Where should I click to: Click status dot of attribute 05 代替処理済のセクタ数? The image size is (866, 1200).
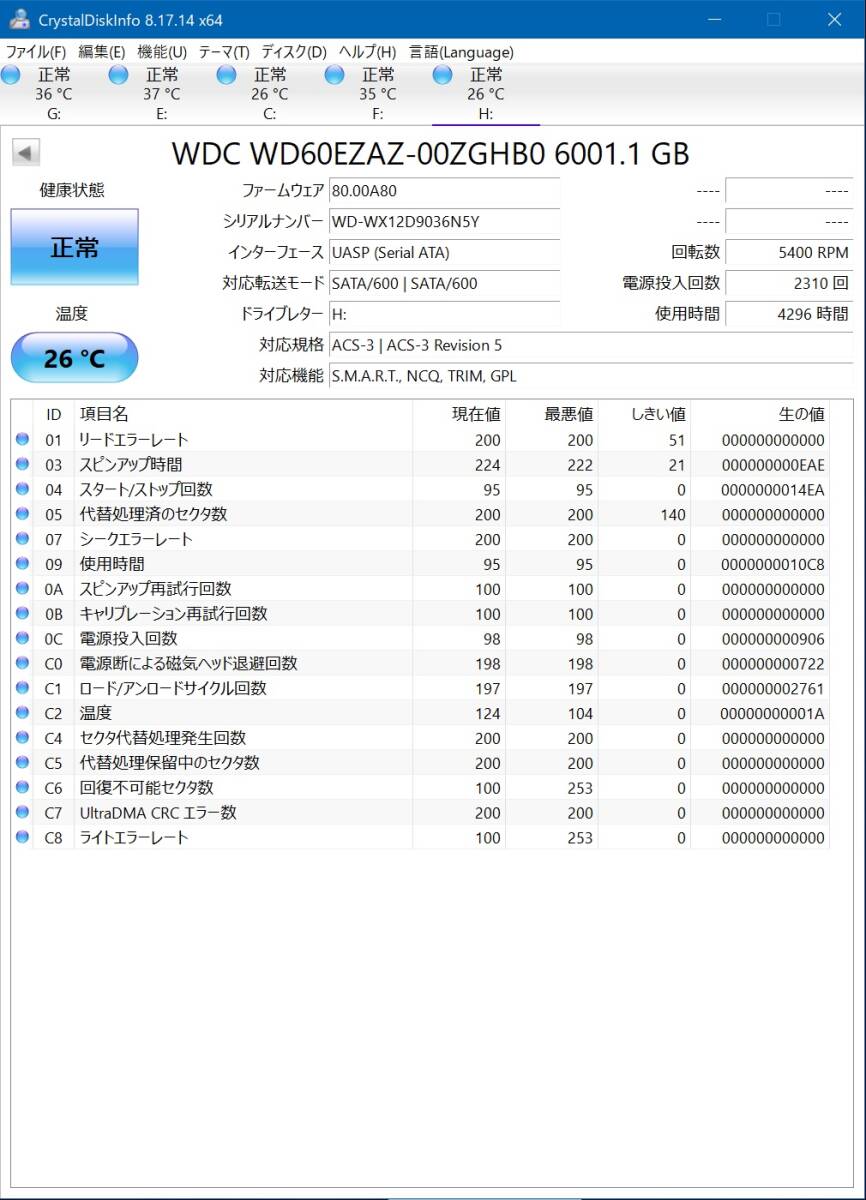pyautogui.click(x=22, y=515)
